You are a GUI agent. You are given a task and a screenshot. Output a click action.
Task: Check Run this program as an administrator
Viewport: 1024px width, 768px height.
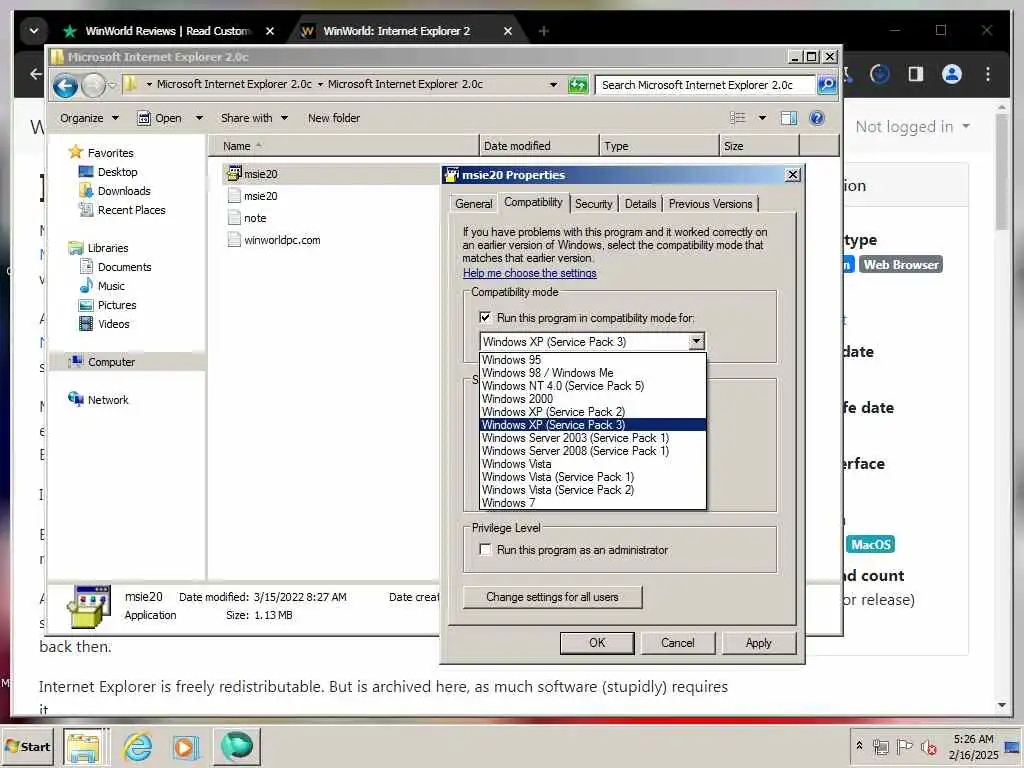485,550
